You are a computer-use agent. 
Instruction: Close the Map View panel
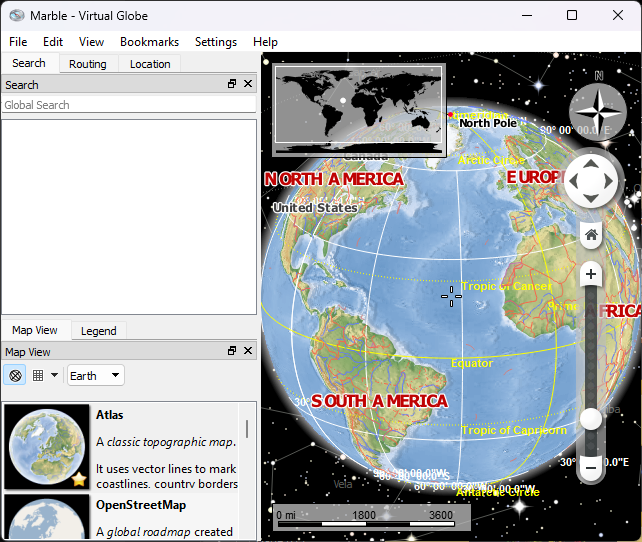248,351
